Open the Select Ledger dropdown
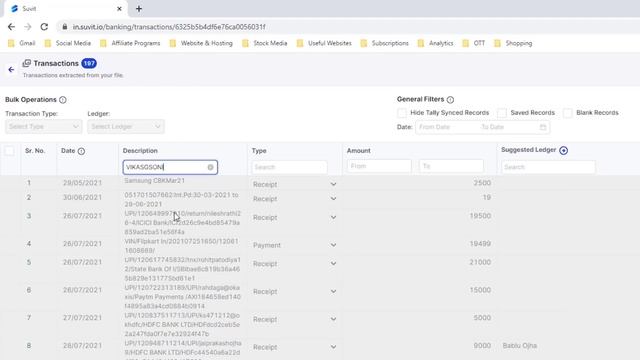This screenshot has width=640, height=360. point(126,127)
